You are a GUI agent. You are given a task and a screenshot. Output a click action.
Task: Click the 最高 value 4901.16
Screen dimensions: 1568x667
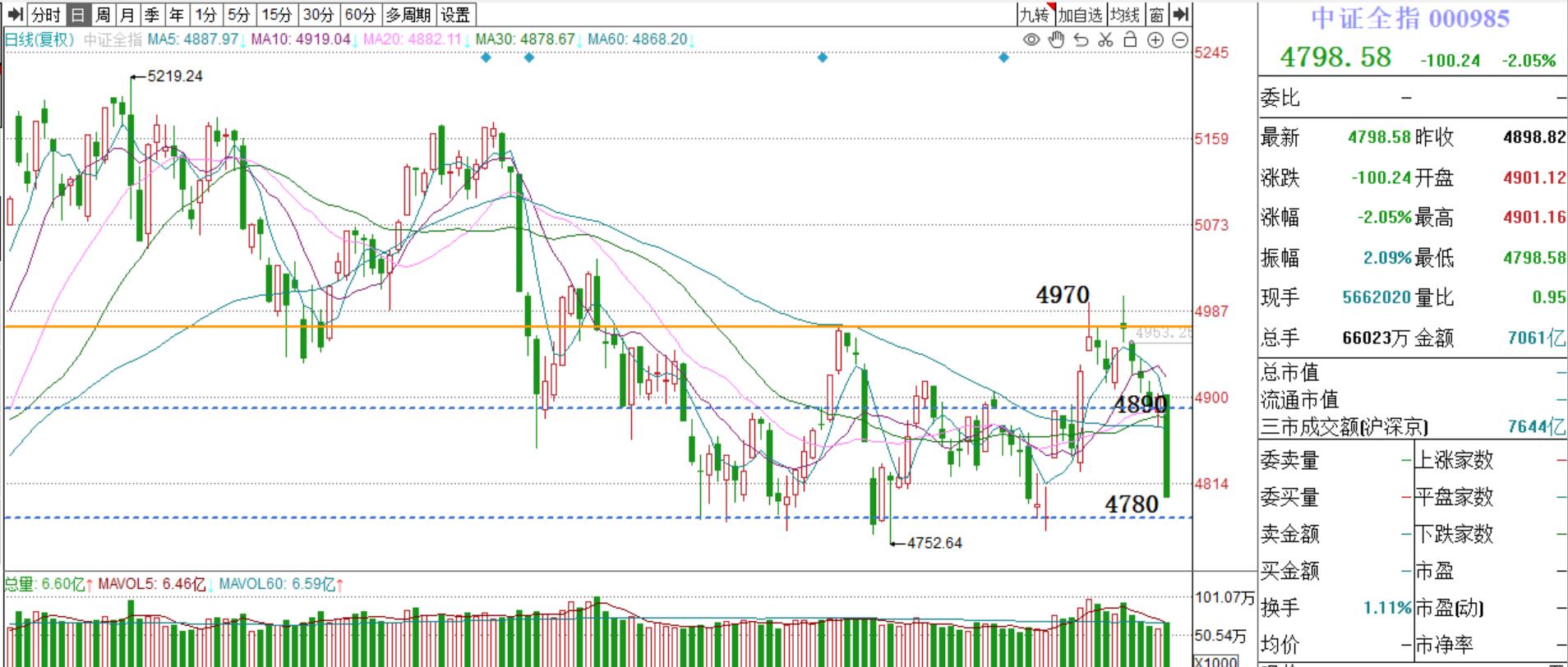(1534, 218)
